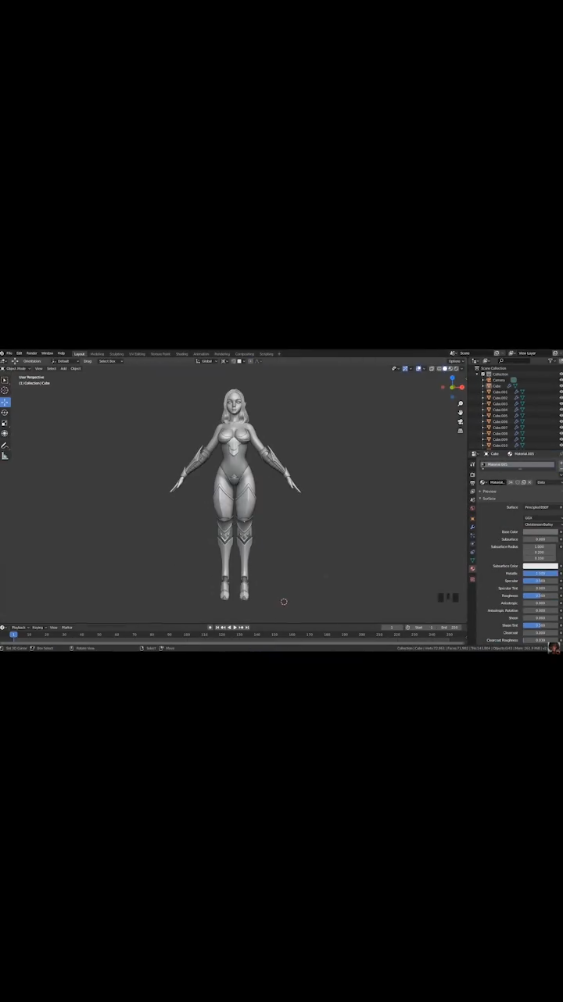Open the Tool properties tab icon
This screenshot has width=563, height=1002.
472,465
